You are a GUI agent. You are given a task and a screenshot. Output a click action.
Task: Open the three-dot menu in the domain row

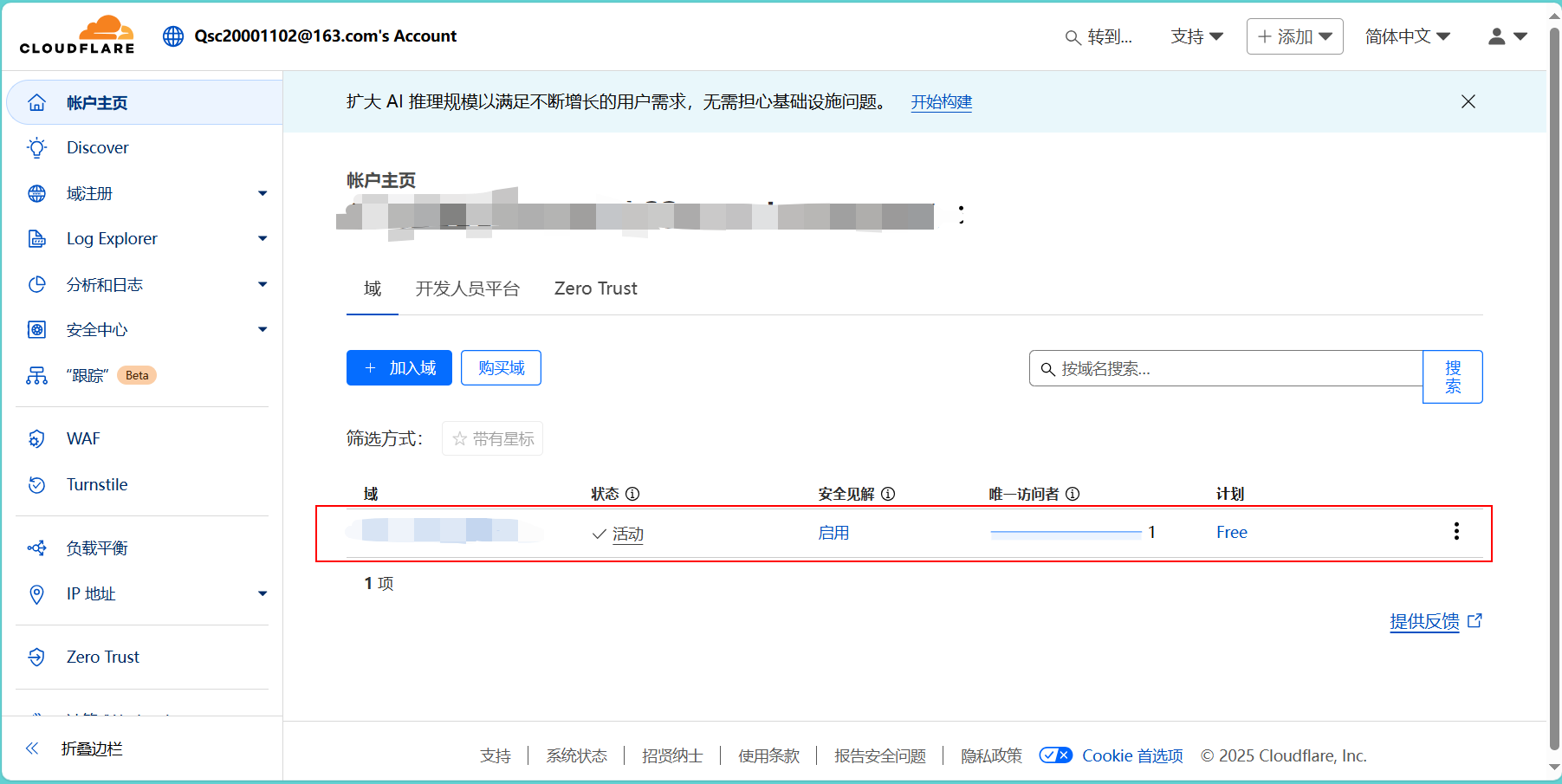[1456, 532]
